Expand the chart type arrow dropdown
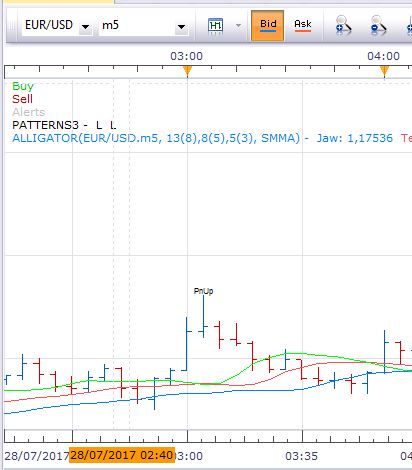The image size is (412, 470). coord(238,26)
